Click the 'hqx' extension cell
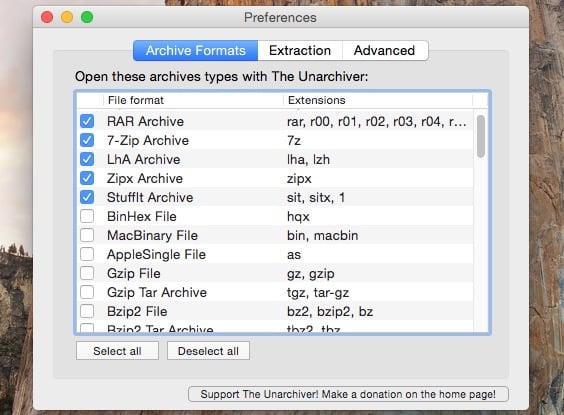Image resolution: width=564 pixels, height=415 pixels. (x=298, y=216)
